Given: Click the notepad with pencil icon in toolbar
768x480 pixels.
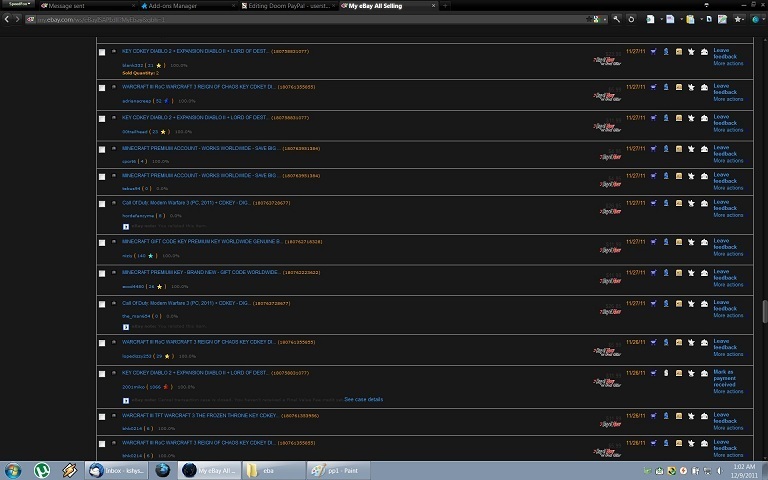Looking at the screenshot, I should click(722, 19).
